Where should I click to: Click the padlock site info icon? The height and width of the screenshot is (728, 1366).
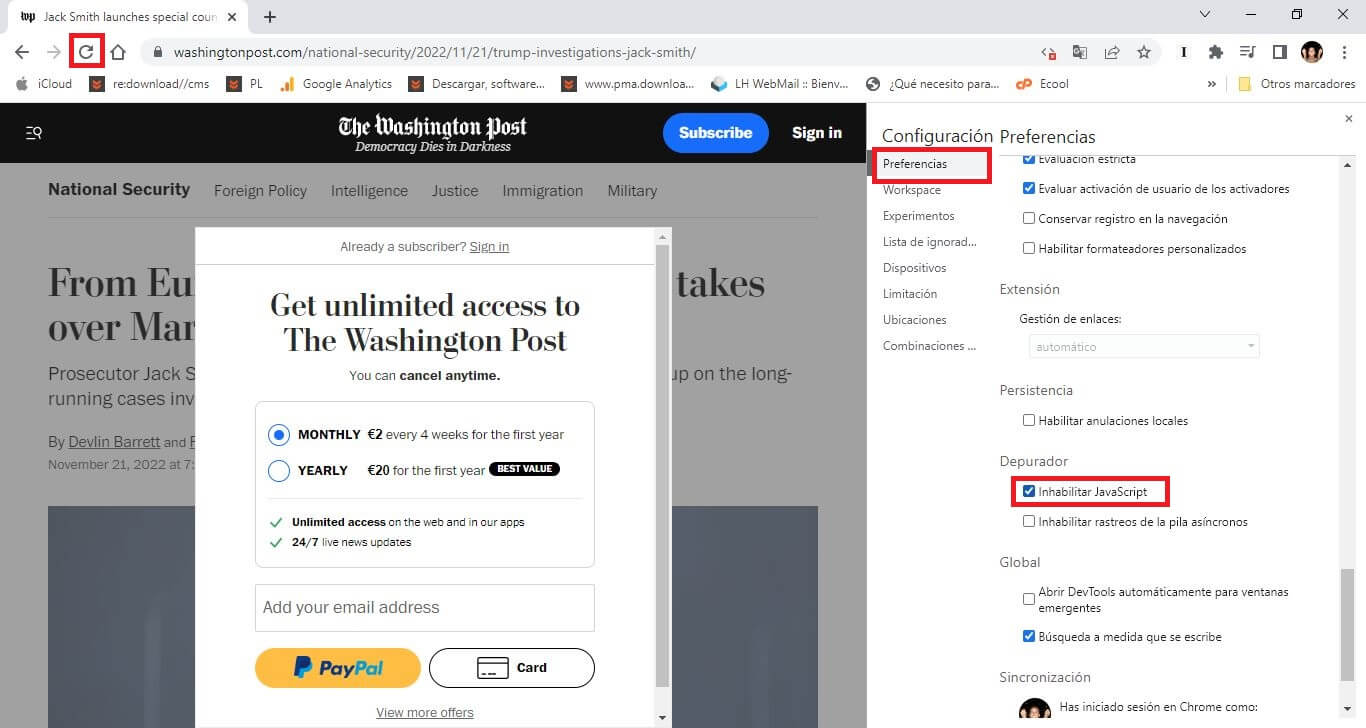pos(158,52)
